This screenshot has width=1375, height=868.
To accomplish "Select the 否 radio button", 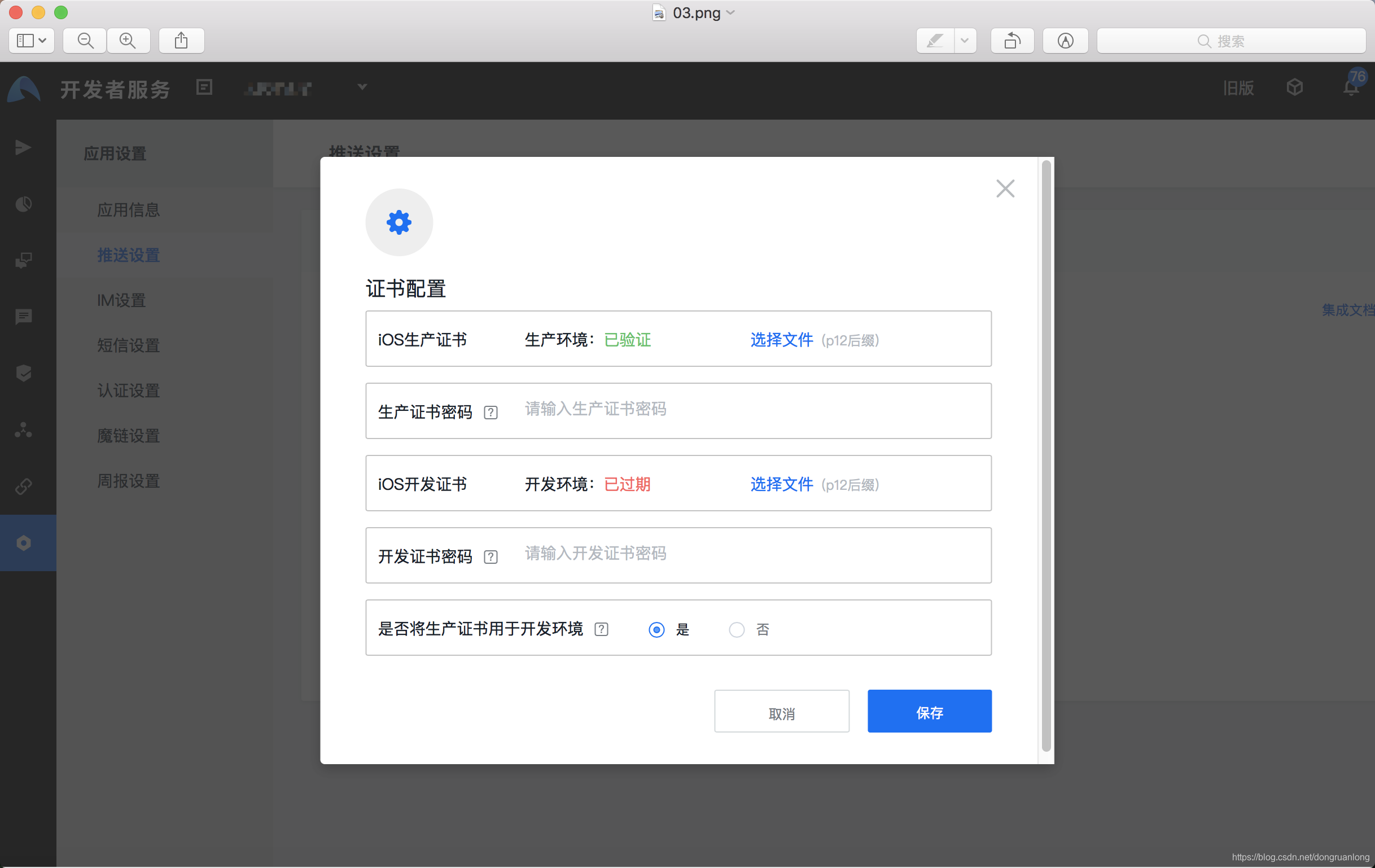I will pos(737,629).
